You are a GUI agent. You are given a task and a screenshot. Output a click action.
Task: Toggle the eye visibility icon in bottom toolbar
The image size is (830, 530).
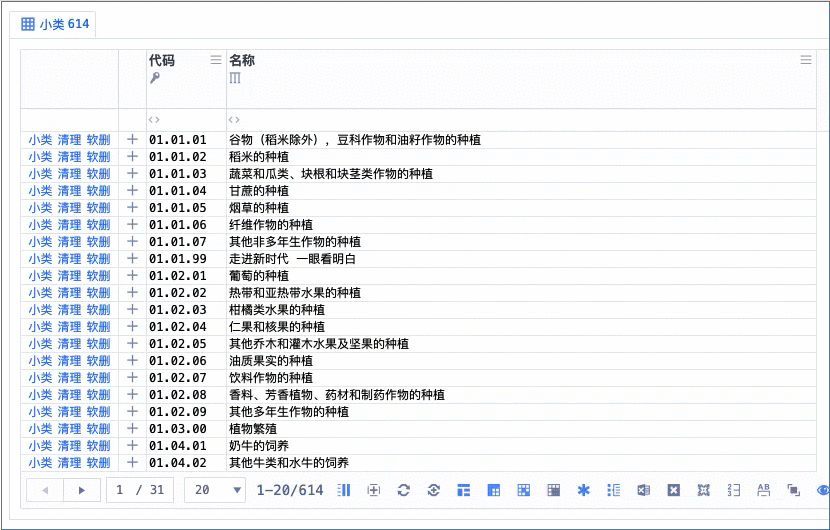tap(823, 490)
